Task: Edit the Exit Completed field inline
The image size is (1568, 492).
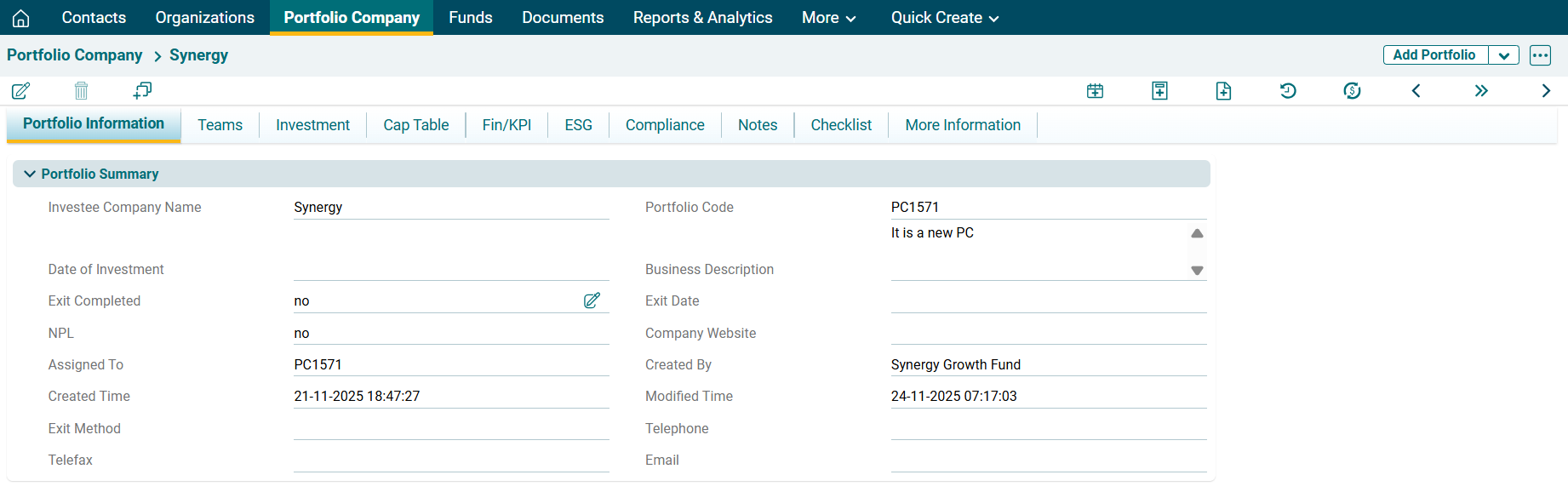Action: tap(592, 300)
